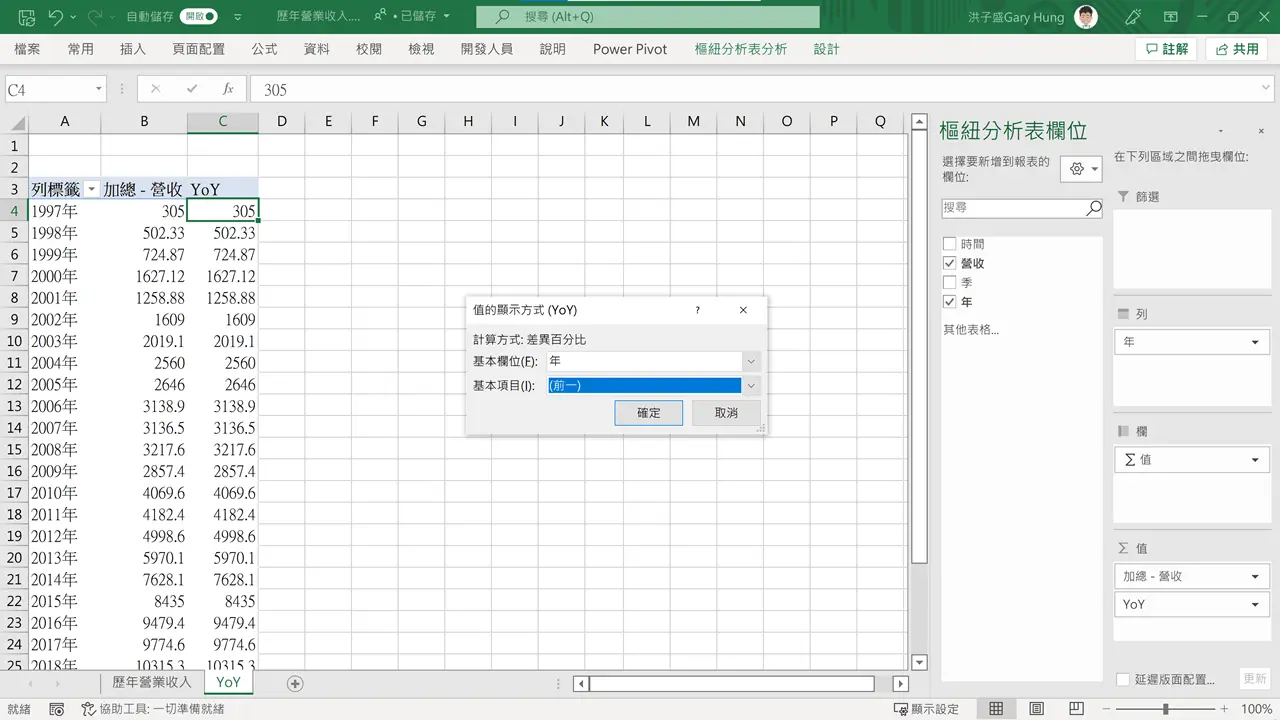Adjust the zoom slider in status bar
The height and width of the screenshot is (720, 1280).
tap(1165, 709)
